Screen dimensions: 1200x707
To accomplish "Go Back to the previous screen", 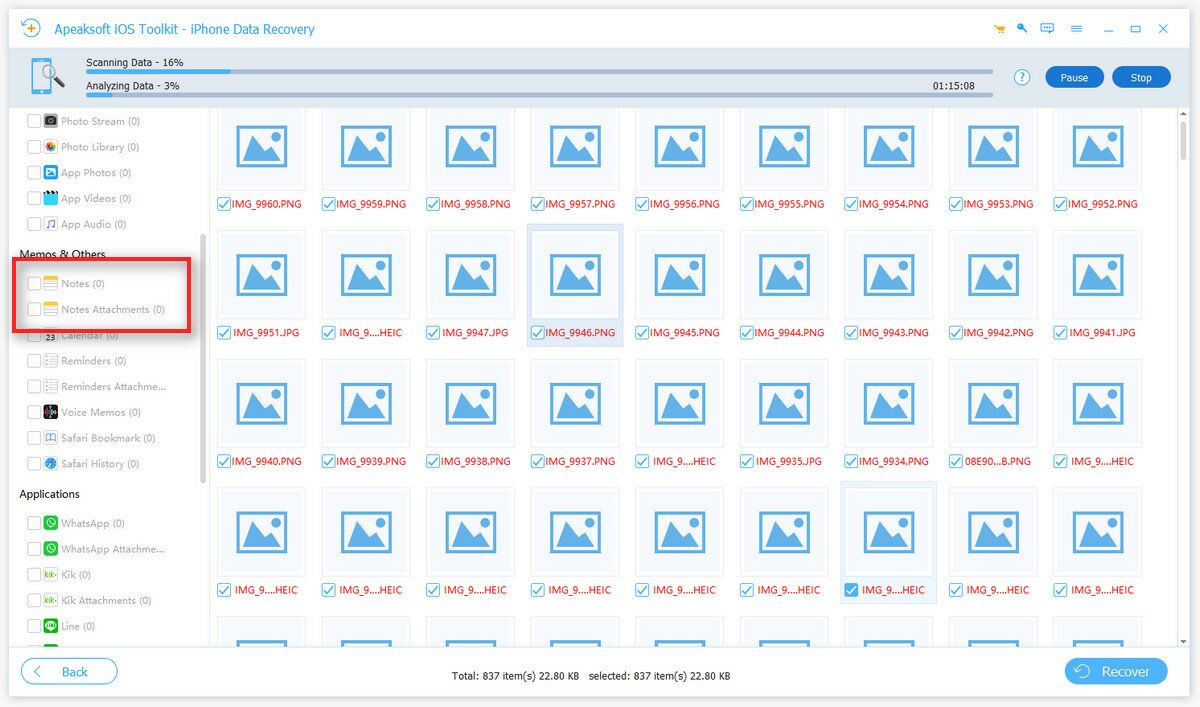I will pos(69,672).
